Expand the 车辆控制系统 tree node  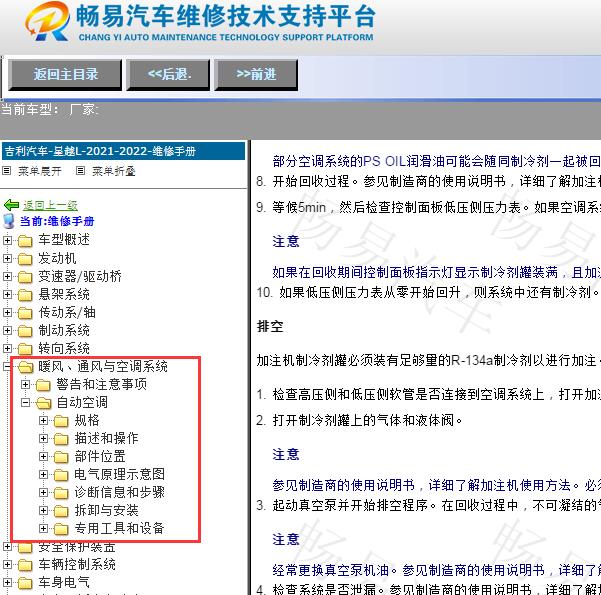[7, 565]
